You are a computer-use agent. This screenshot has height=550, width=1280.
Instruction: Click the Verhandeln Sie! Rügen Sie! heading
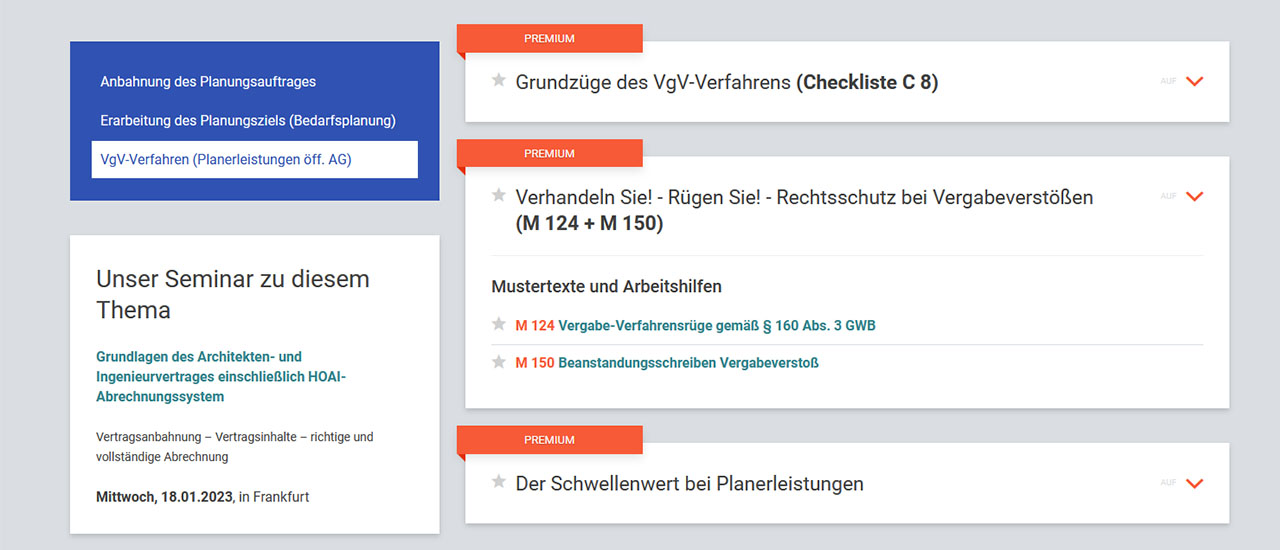pos(803,198)
